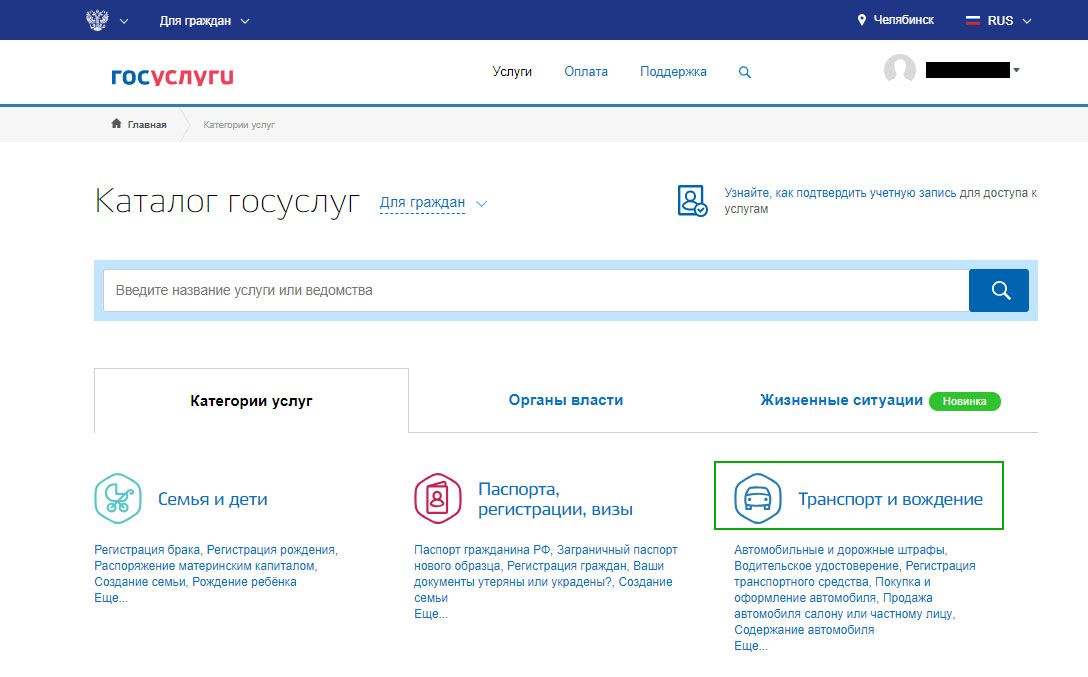Viewport: 1088px width, 677px height.
Task: Click the user avatar picture
Action: [x=900, y=70]
